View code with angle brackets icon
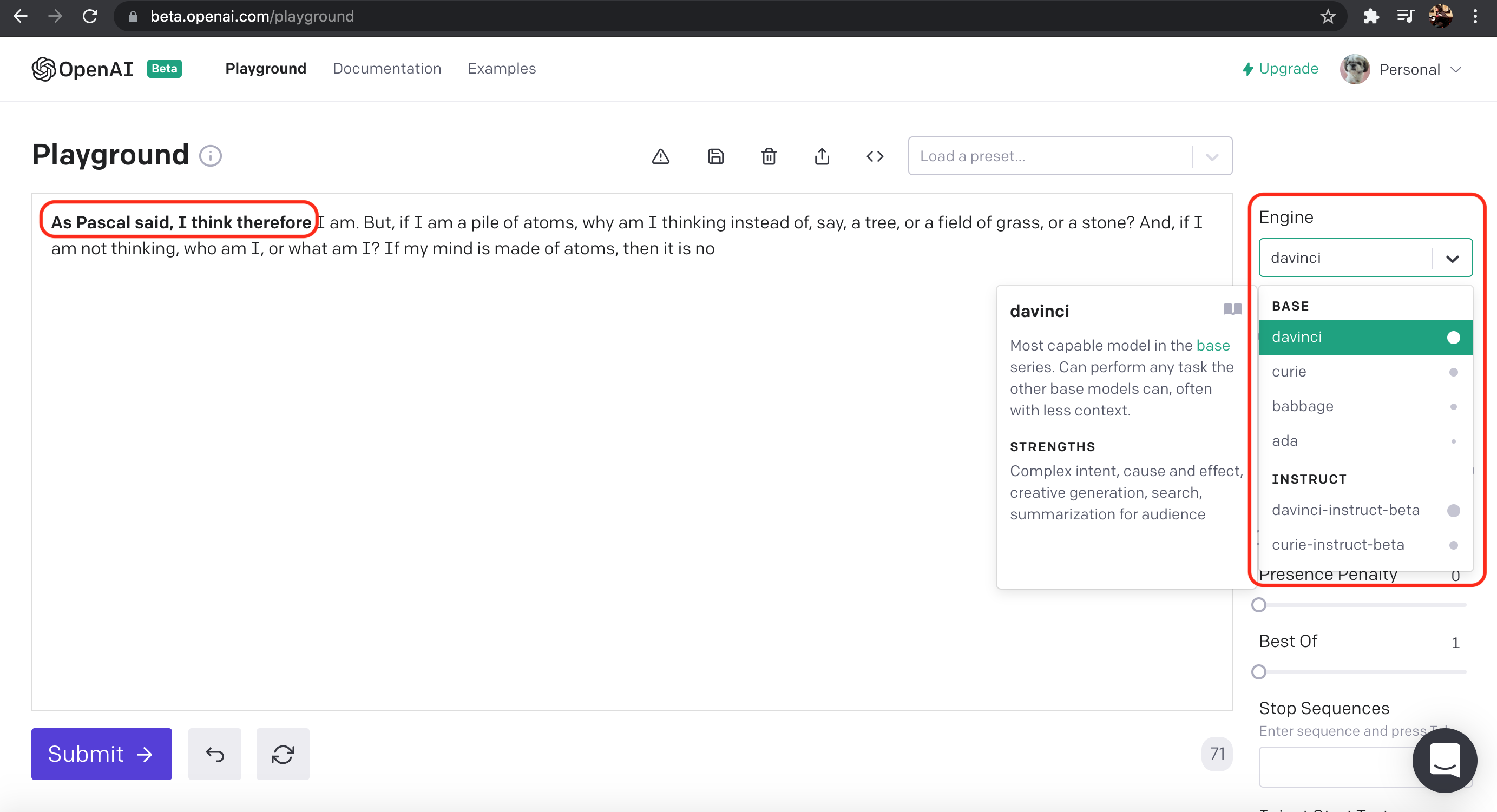The width and height of the screenshot is (1497, 812). (875, 156)
